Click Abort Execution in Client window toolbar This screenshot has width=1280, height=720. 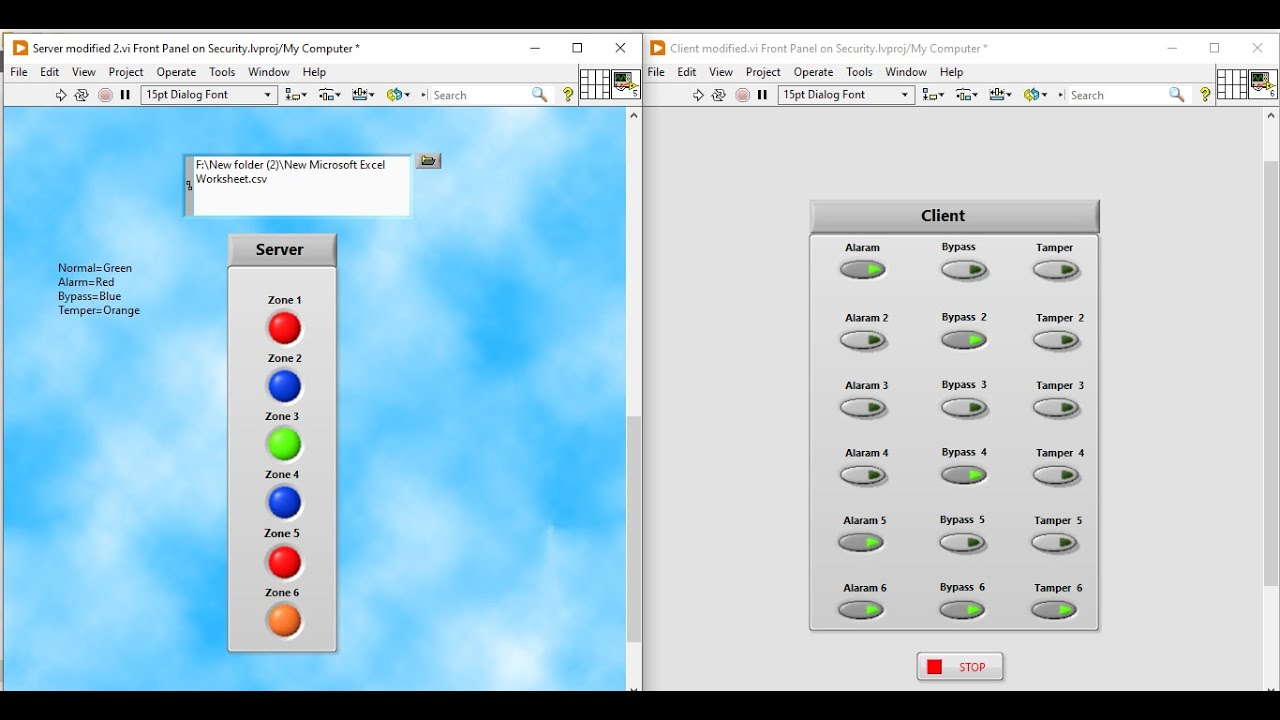pyautogui.click(x=742, y=95)
